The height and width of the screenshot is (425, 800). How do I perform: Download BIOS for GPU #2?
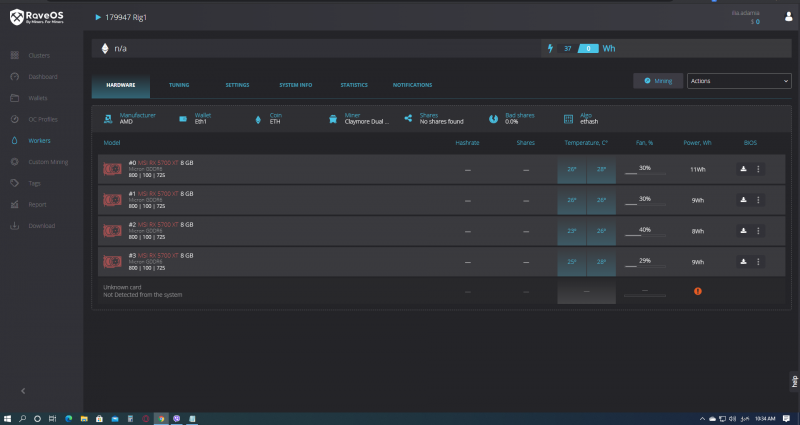pos(743,230)
